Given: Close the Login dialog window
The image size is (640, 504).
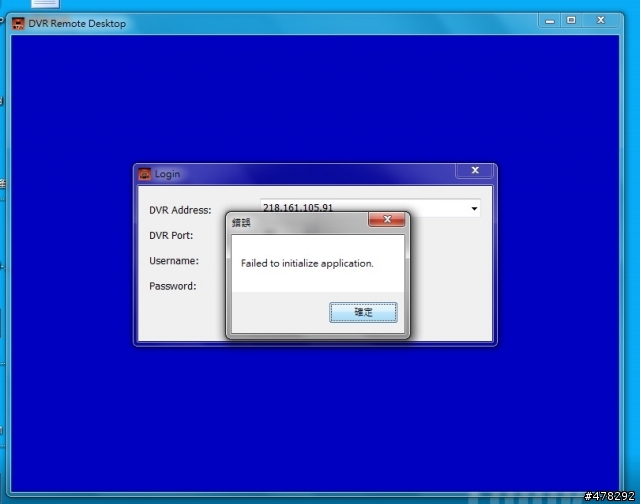Looking at the screenshot, I should coord(475,171).
